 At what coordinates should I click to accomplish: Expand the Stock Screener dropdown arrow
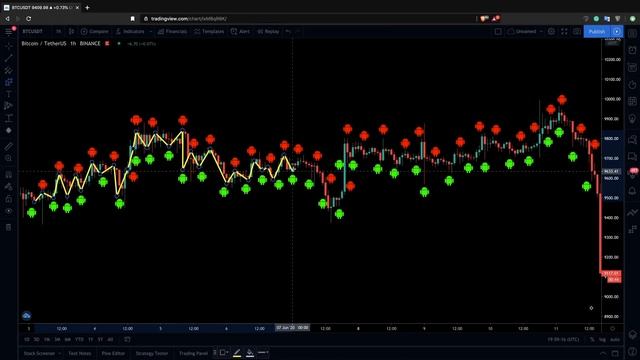pyautogui.click(x=60, y=353)
